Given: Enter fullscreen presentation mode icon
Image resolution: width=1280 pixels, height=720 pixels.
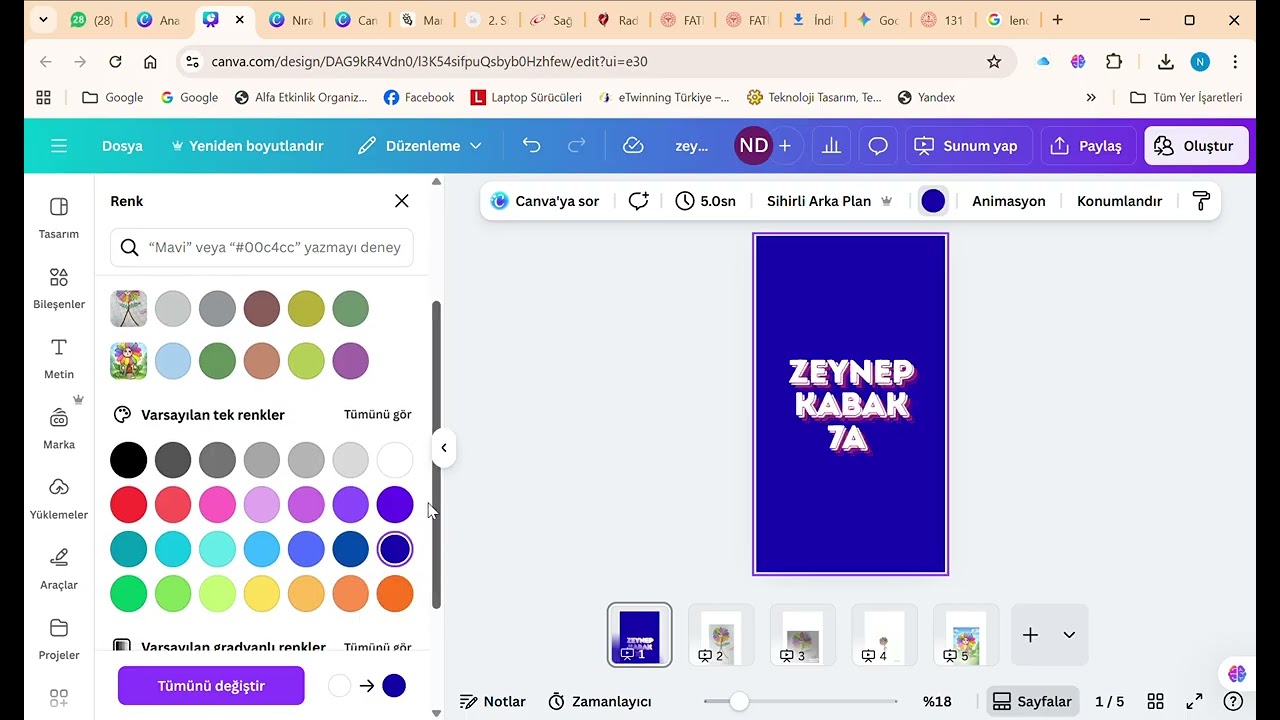Looking at the screenshot, I should 1194,701.
